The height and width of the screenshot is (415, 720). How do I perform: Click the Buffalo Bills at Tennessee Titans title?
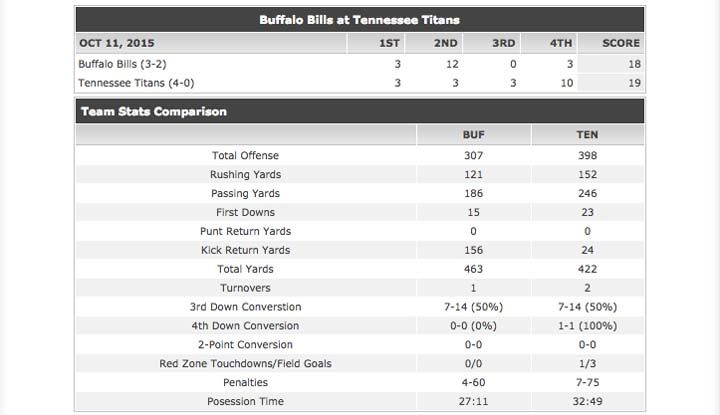[359, 20]
